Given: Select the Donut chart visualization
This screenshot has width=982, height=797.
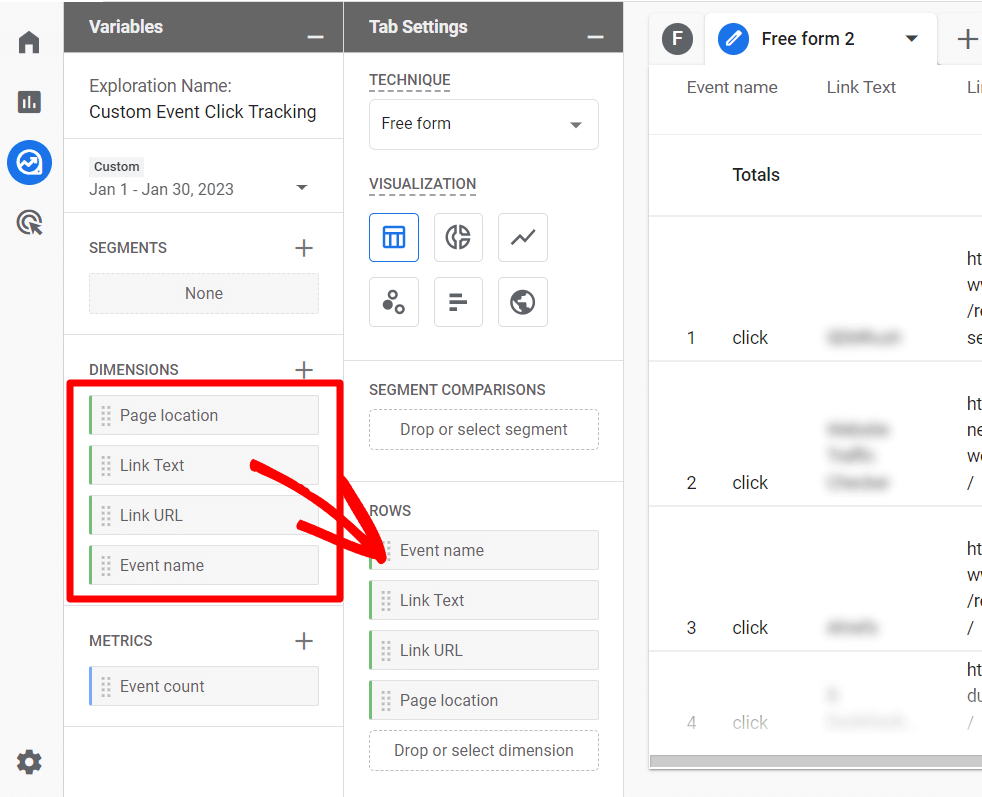Looking at the screenshot, I should click(458, 237).
